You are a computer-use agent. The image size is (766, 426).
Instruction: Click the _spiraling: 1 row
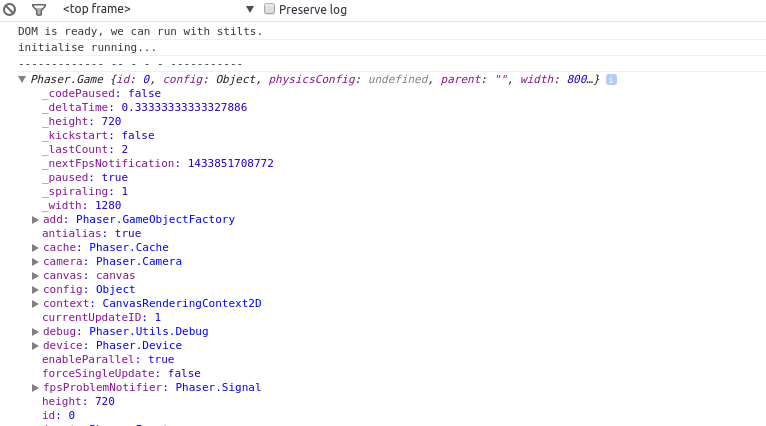point(85,192)
